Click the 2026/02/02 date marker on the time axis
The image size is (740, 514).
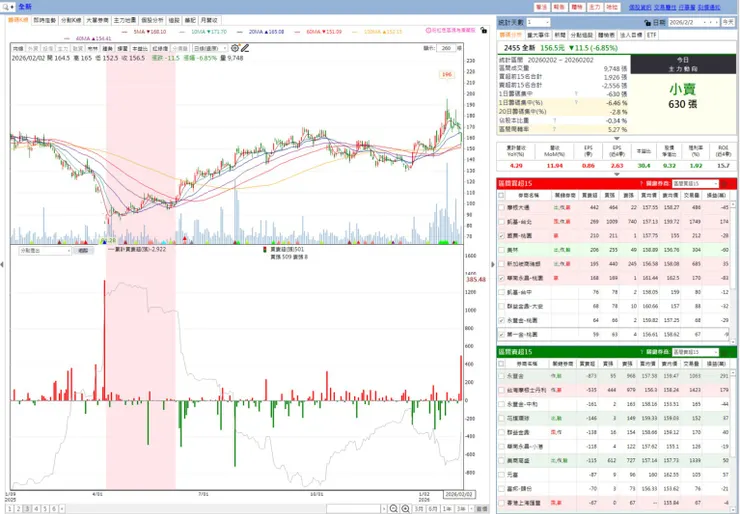click(x=459, y=494)
